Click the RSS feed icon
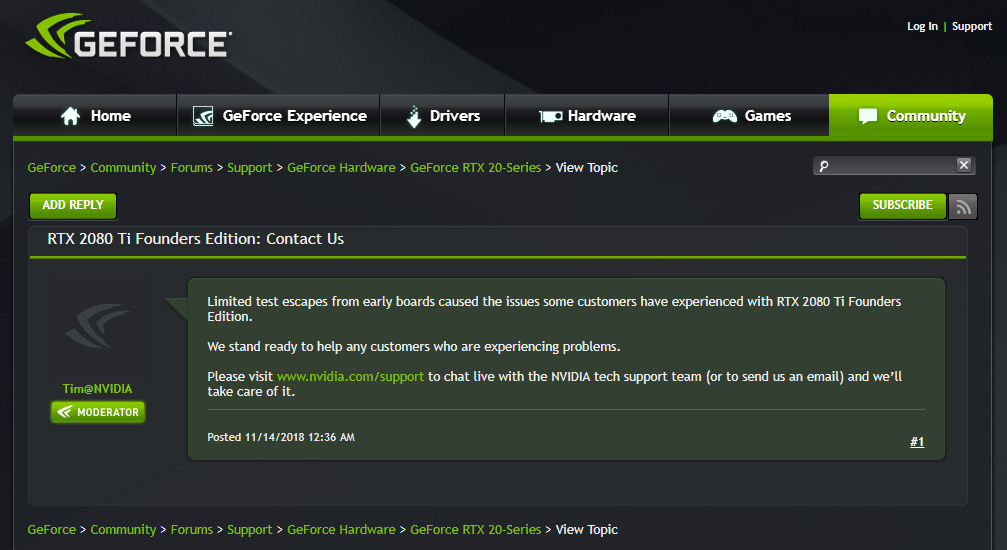 point(963,206)
